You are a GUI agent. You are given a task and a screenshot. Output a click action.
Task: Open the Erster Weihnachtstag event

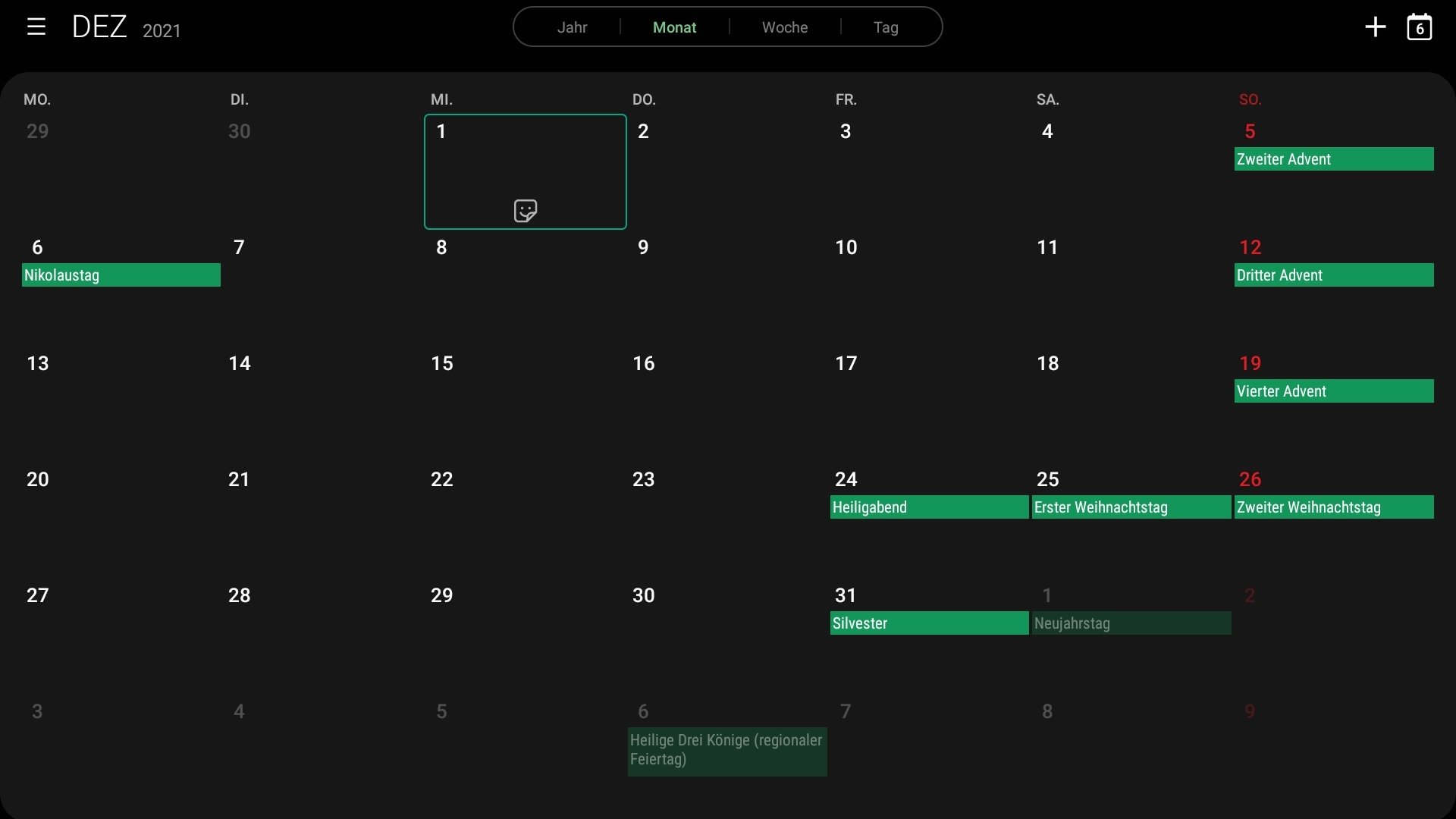pos(1129,507)
